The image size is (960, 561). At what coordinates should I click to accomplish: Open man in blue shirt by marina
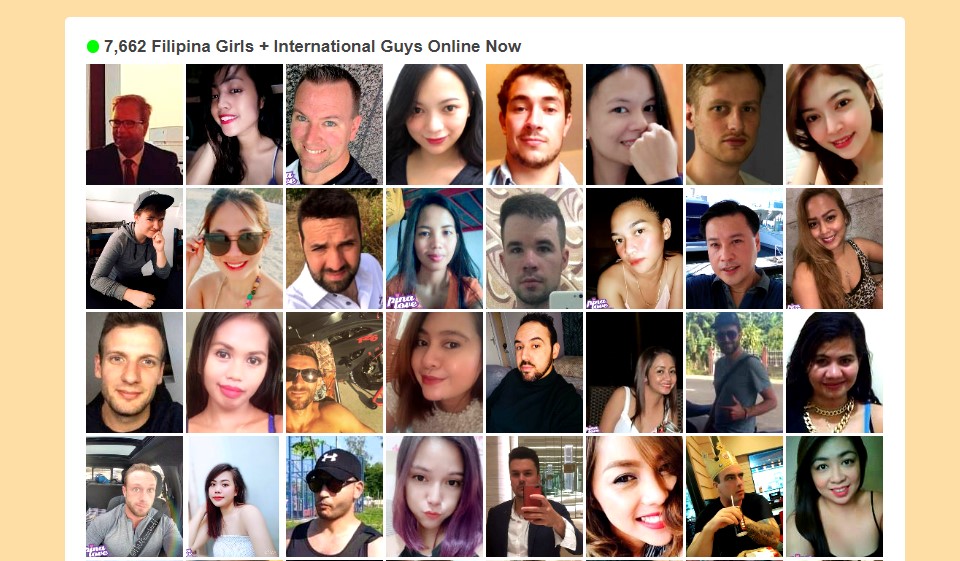click(734, 249)
